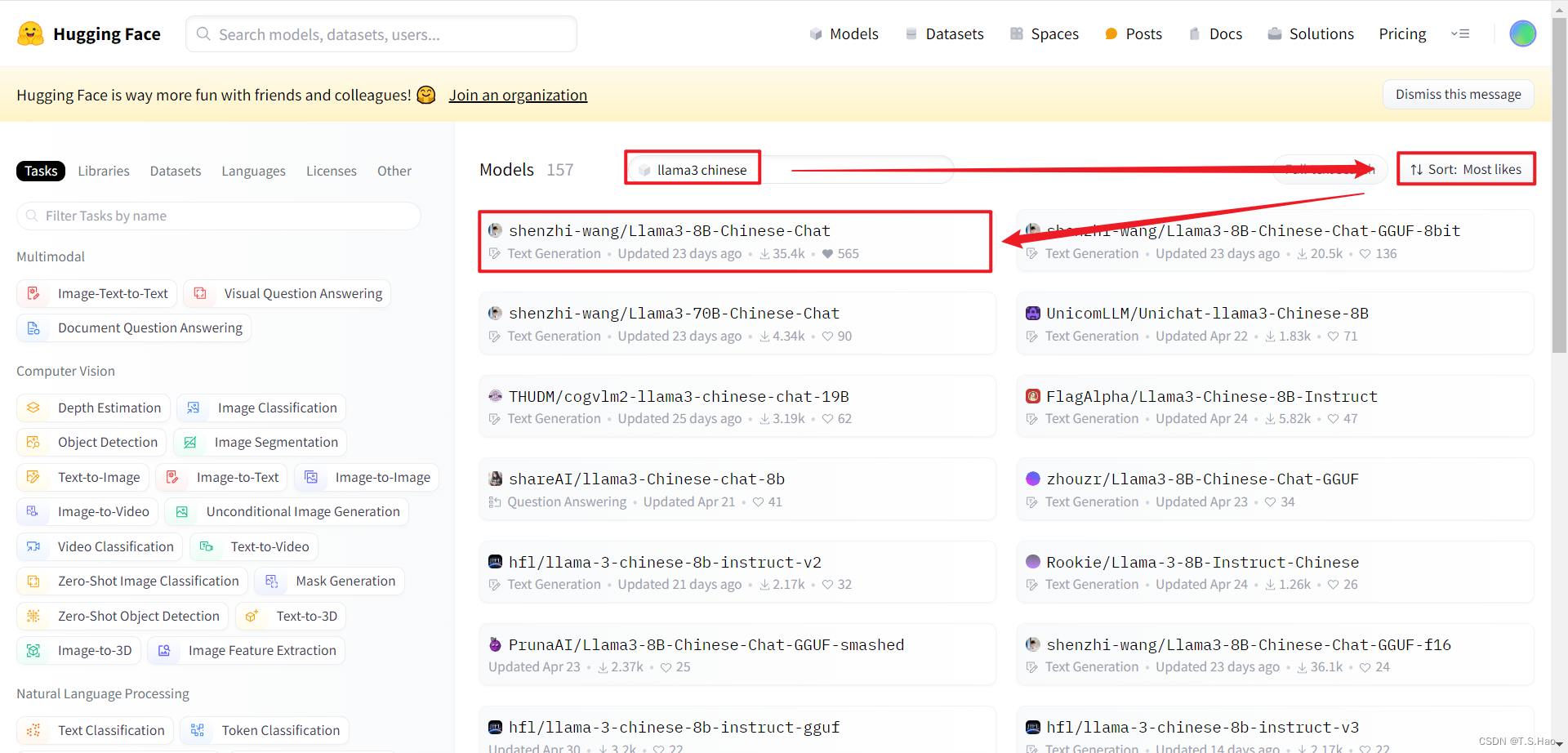Click the Image-to-3D task icon
This screenshot has height=753, width=1568.
pyautogui.click(x=33, y=650)
